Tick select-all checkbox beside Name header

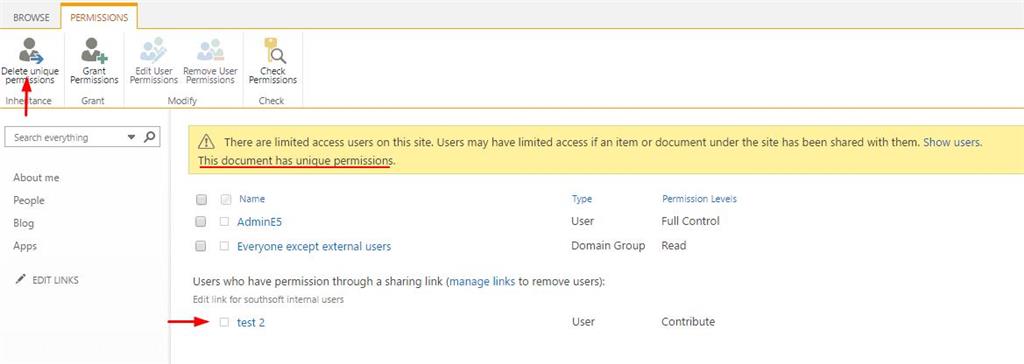(x=201, y=199)
